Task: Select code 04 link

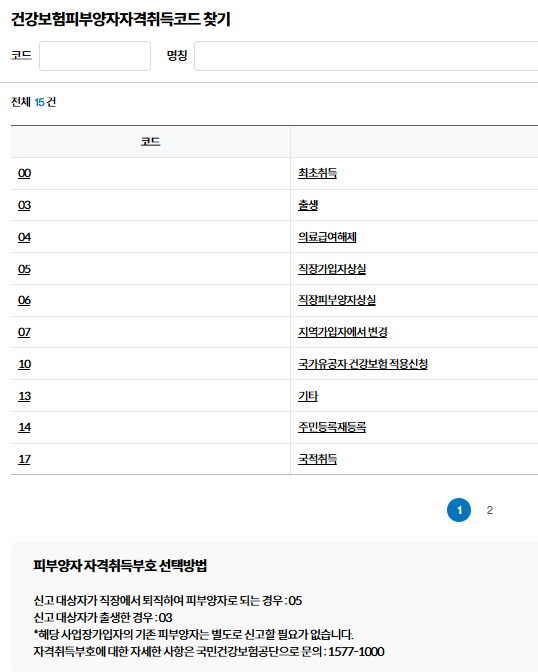Action: point(24,237)
